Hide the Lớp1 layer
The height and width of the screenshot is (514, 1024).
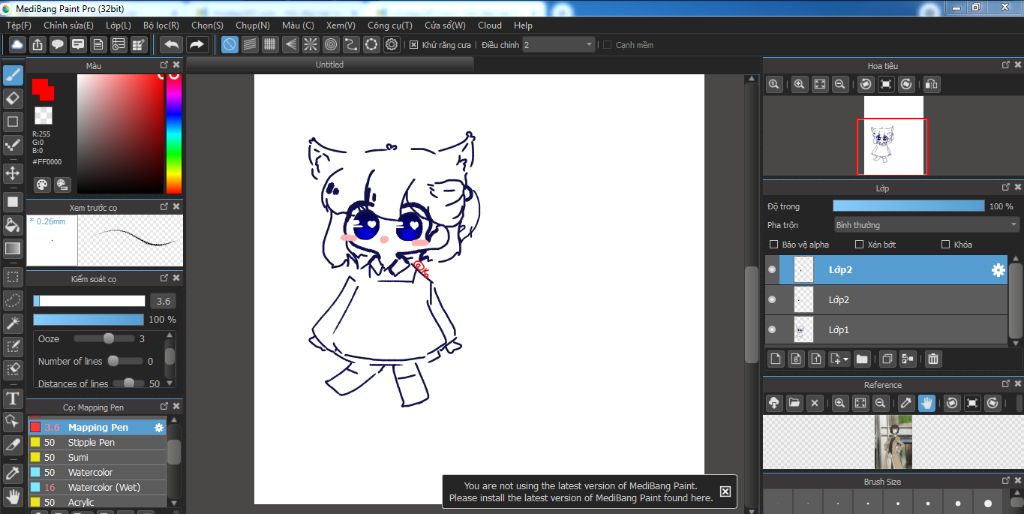773,330
